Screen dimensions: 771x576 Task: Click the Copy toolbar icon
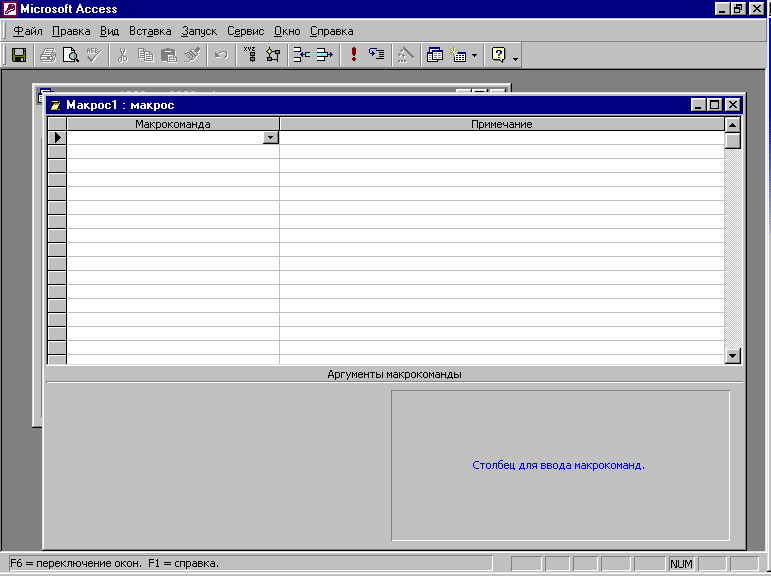[x=146, y=55]
